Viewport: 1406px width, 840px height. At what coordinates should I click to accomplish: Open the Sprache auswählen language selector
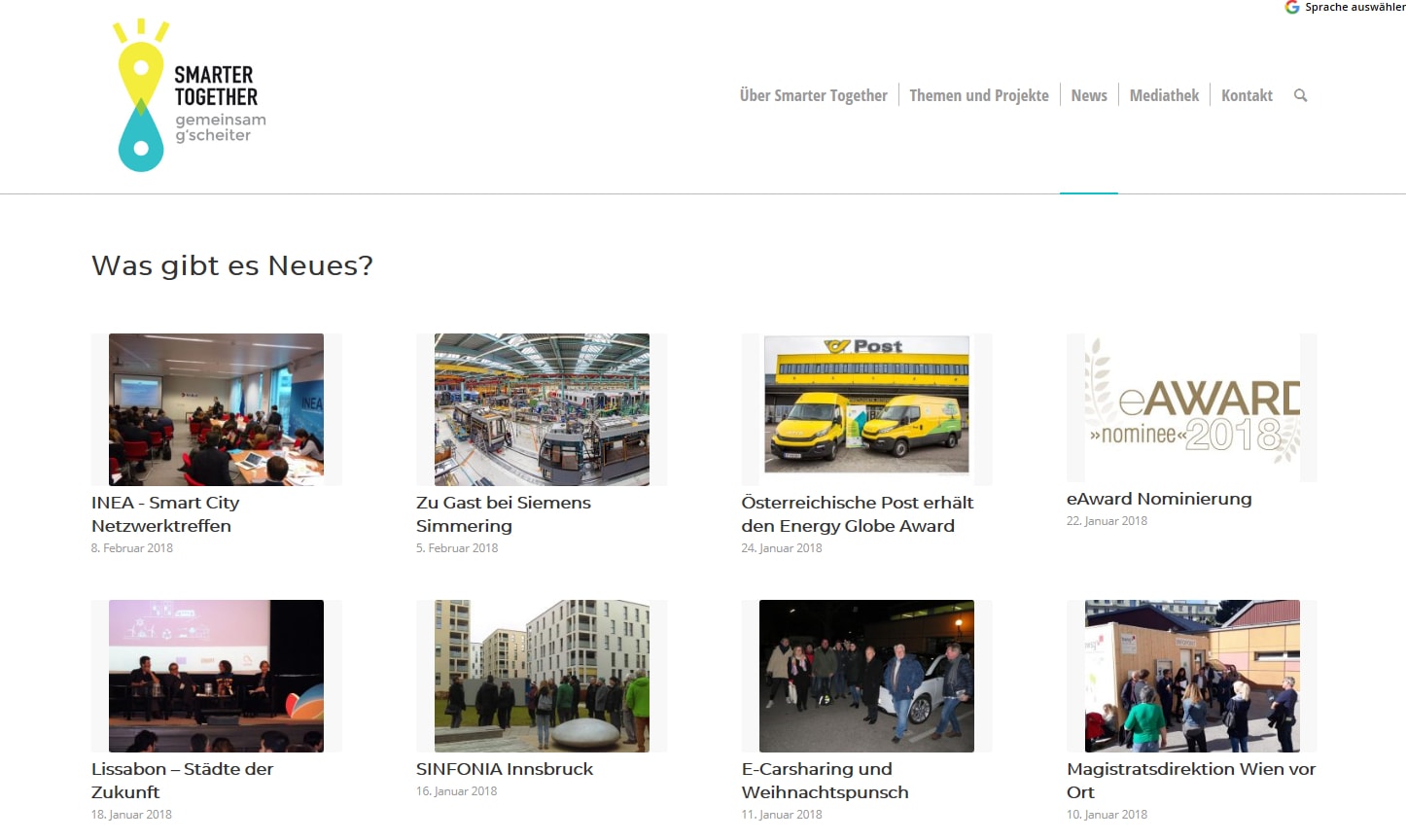tap(1354, 7)
